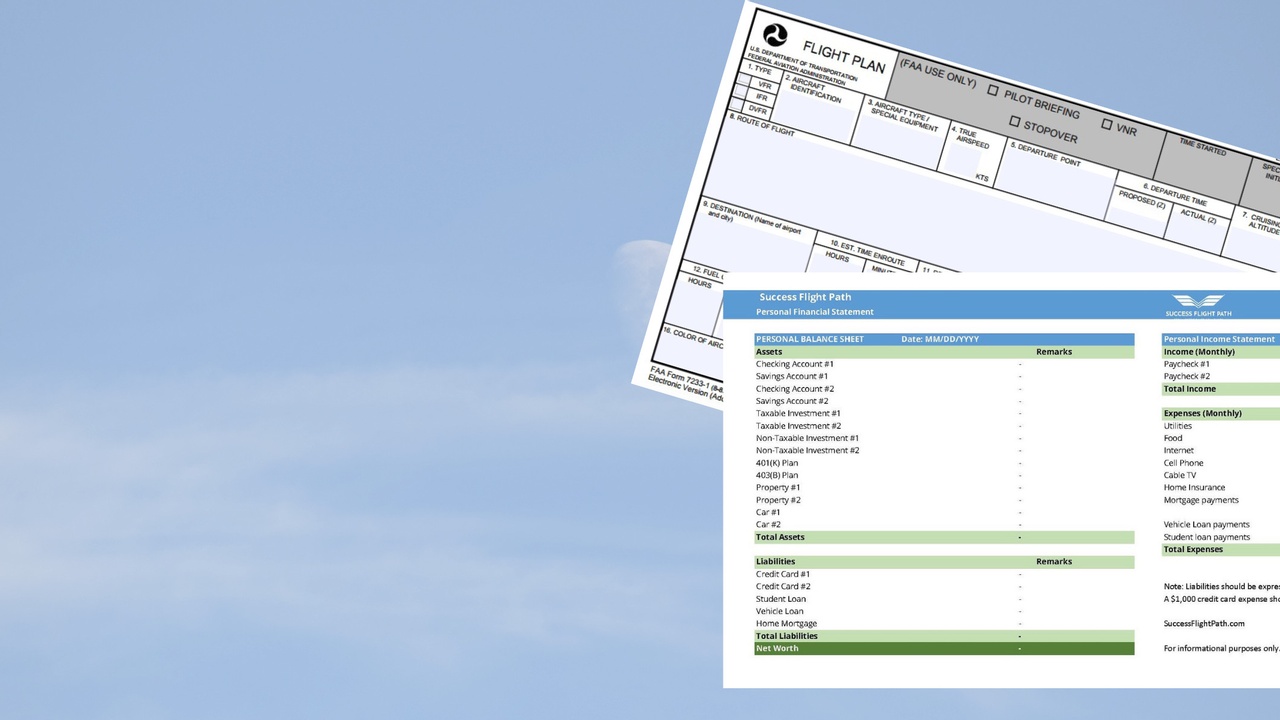The width and height of the screenshot is (1280, 720).
Task: Click the 'Success Flight Path' title in the blue header
Action: point(805,297)
